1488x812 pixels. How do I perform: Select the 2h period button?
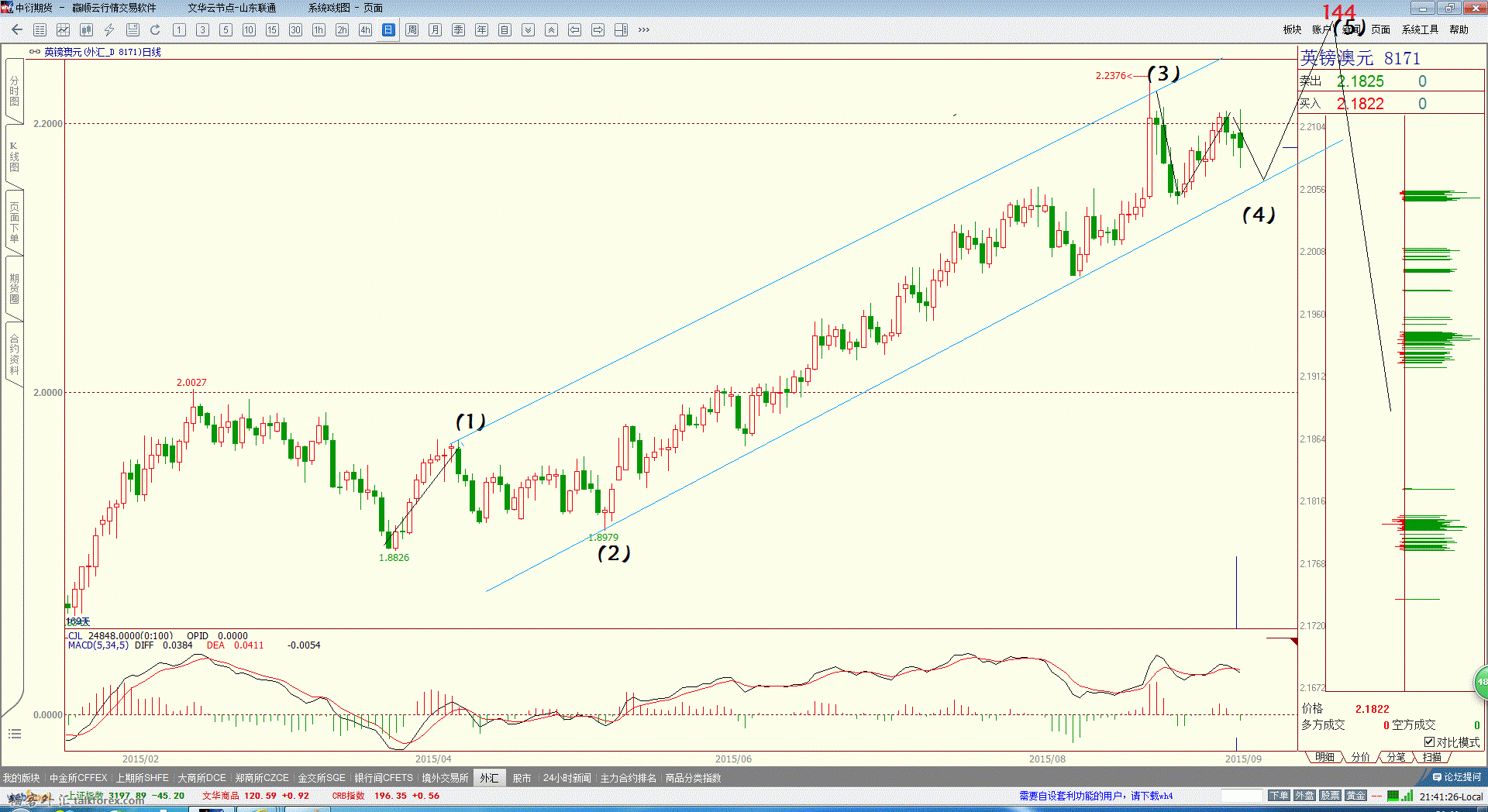pos(342,29)
